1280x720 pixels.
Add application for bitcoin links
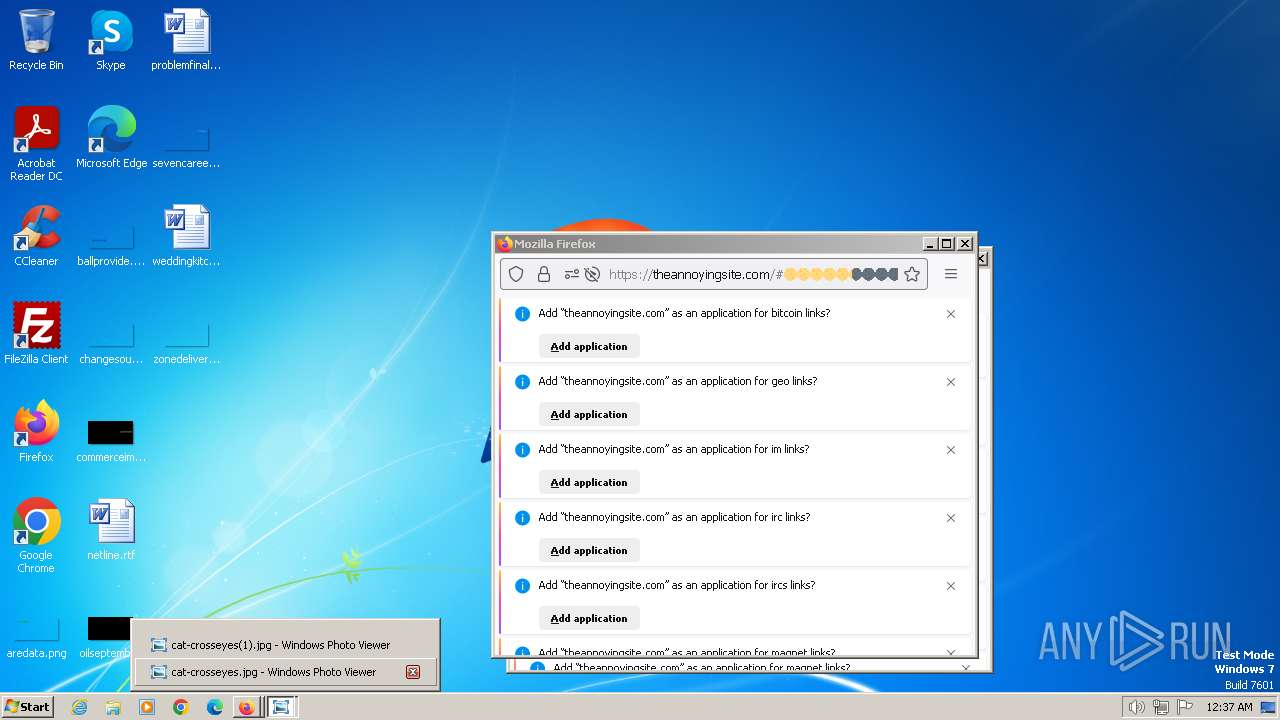589,346
